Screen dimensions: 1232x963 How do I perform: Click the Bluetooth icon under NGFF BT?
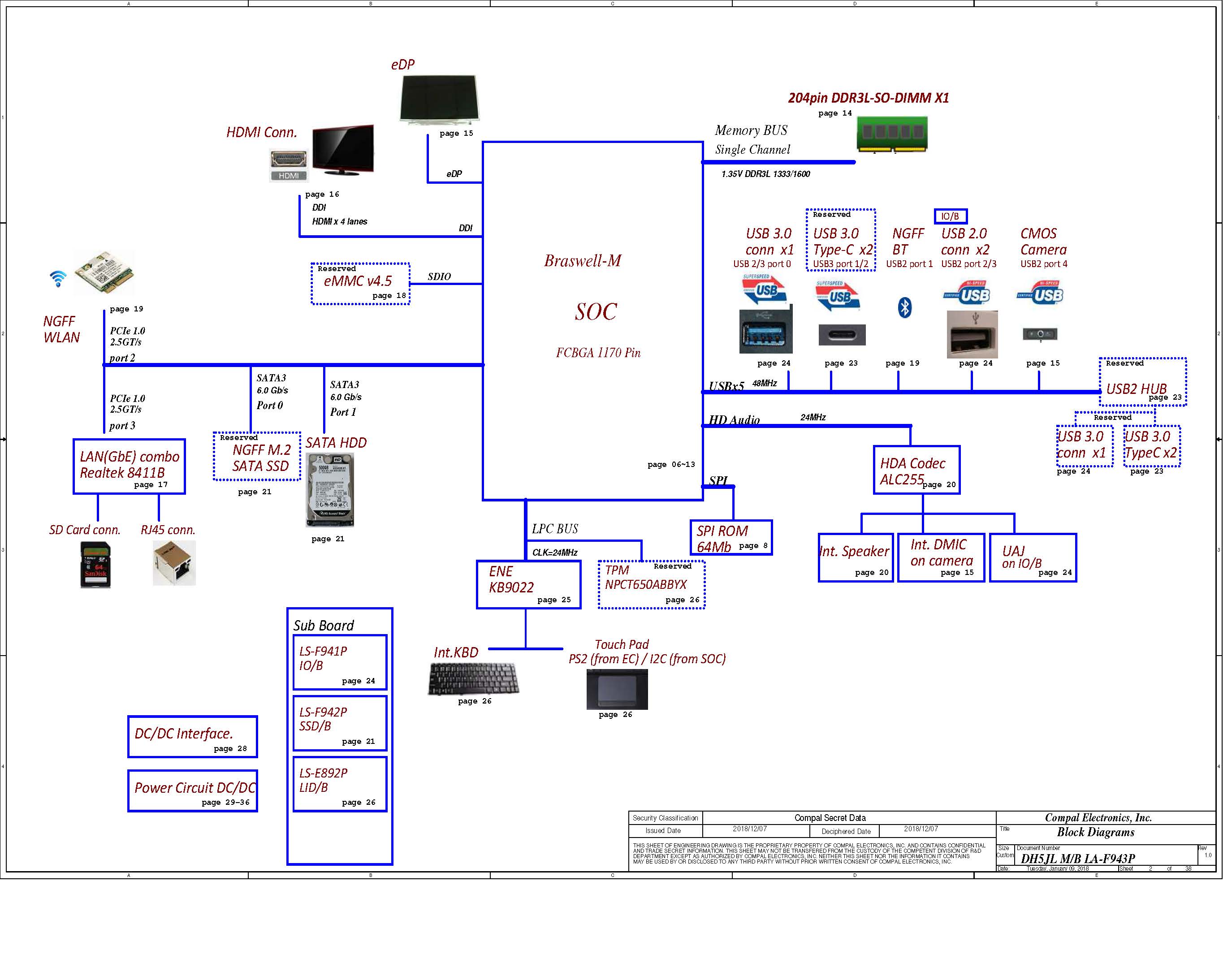[x=904, y=308]
